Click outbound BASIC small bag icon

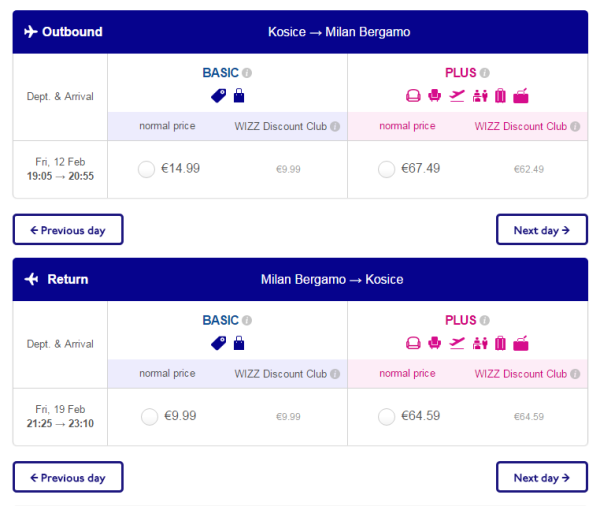pos(238,96)
